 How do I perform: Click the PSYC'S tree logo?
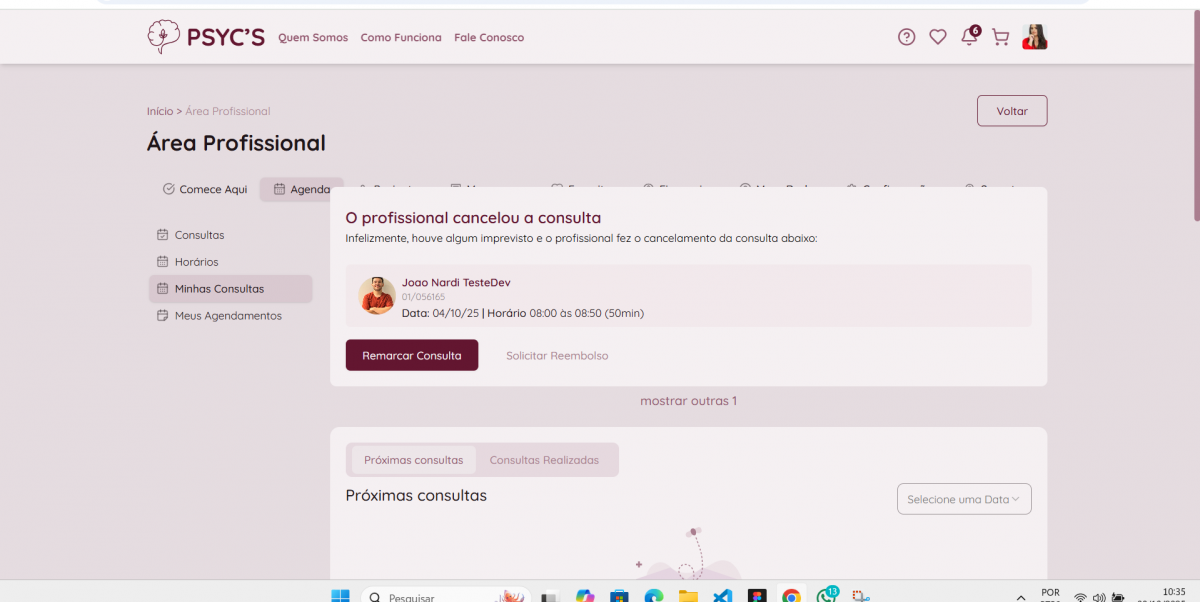click(163, 37)
